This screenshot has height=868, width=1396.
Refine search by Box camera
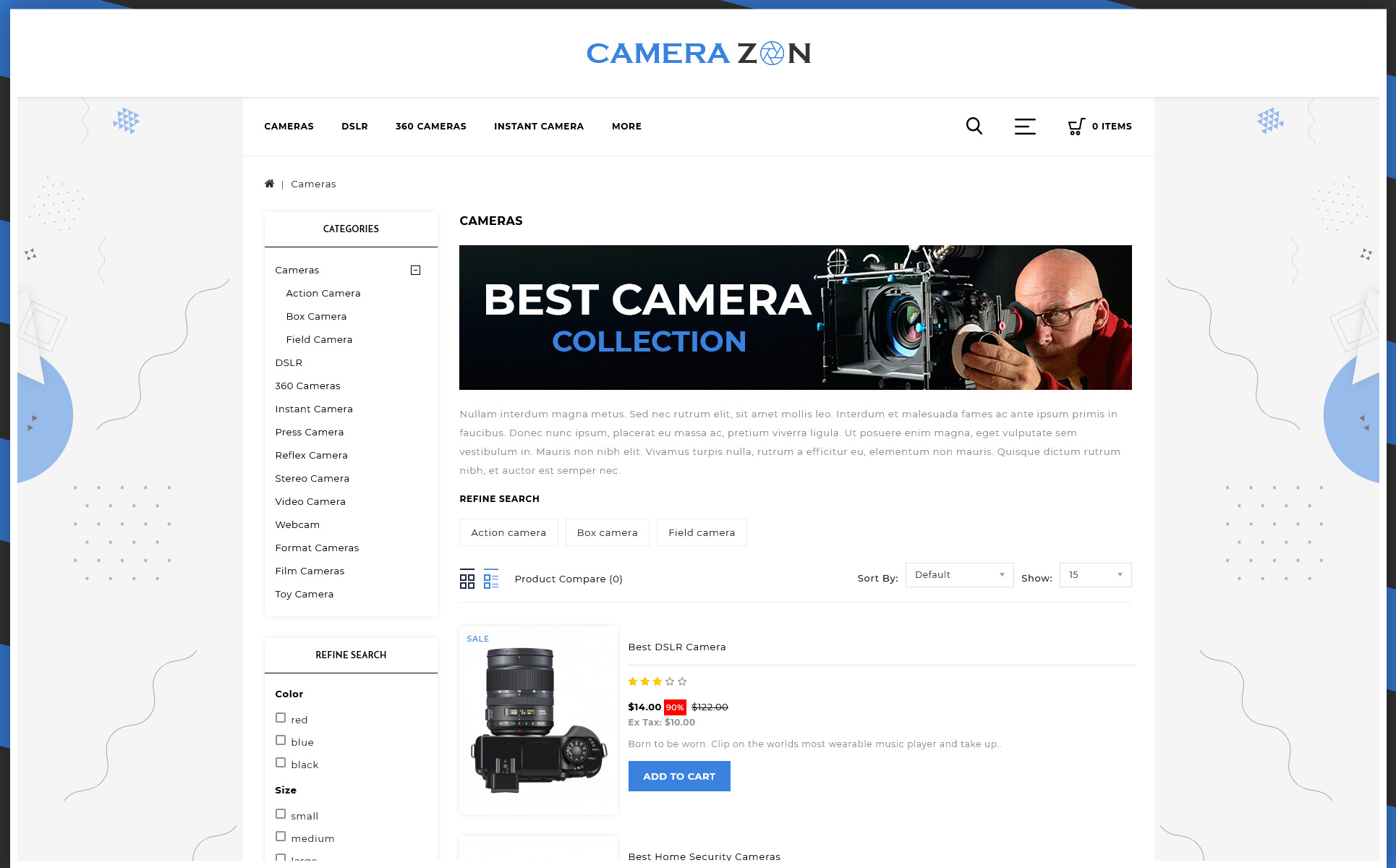(x=608, y=532)
